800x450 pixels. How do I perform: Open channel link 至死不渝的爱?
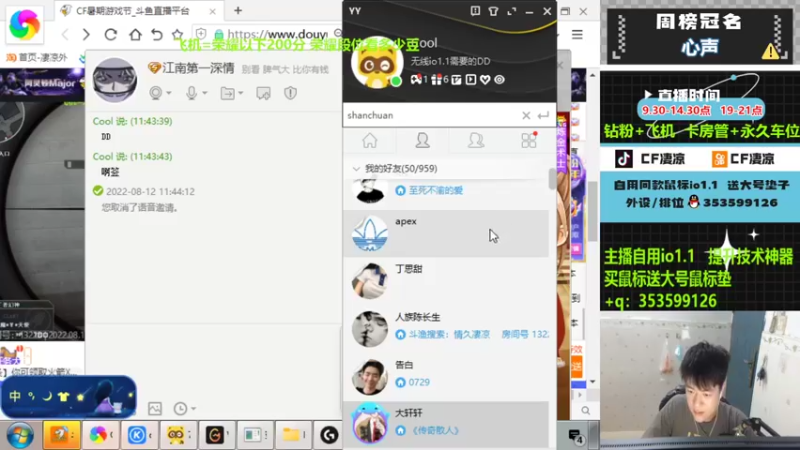pyautogui.click(x=436, y=190)
